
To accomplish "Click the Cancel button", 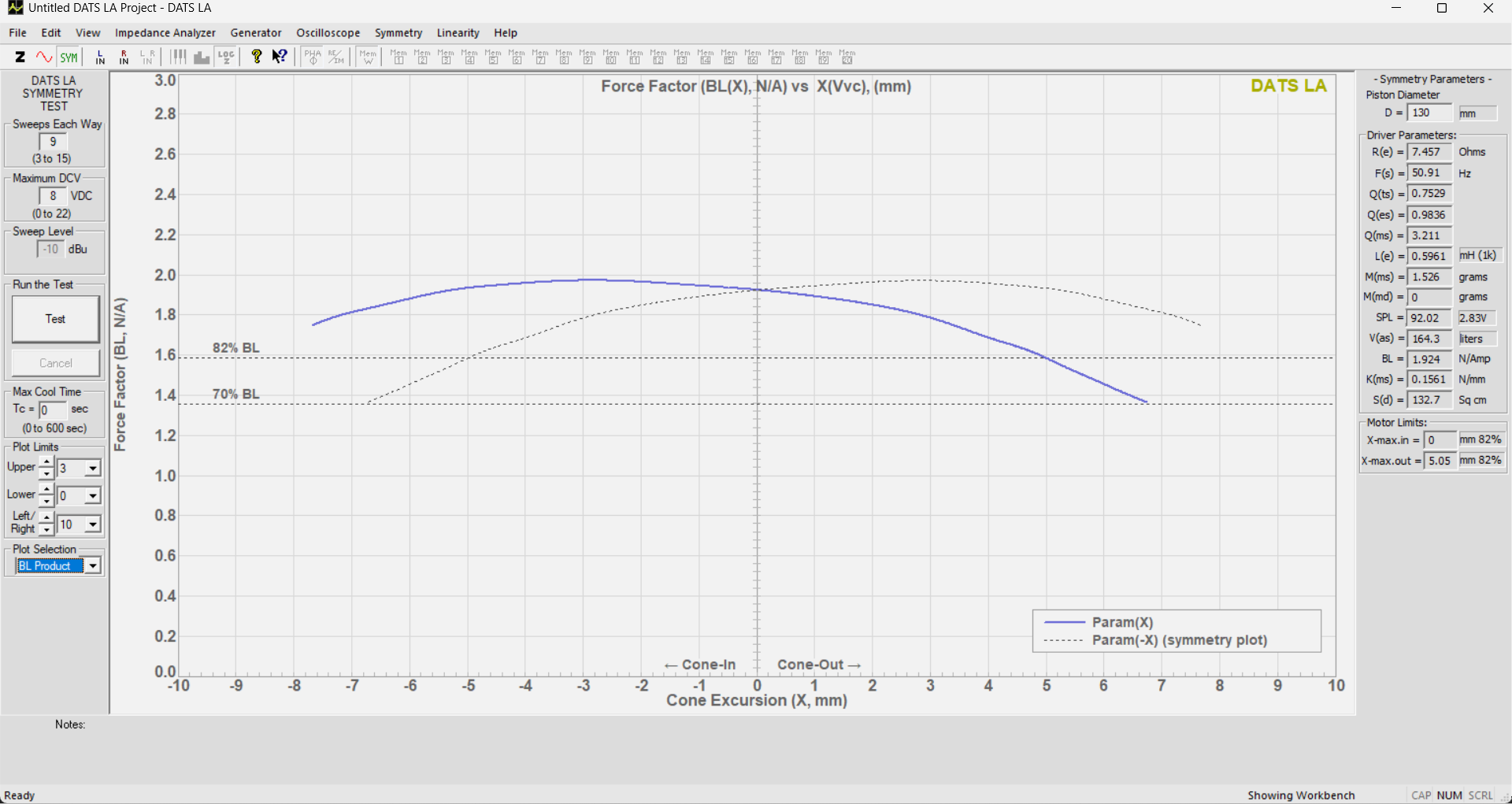I will click(56, 363).
